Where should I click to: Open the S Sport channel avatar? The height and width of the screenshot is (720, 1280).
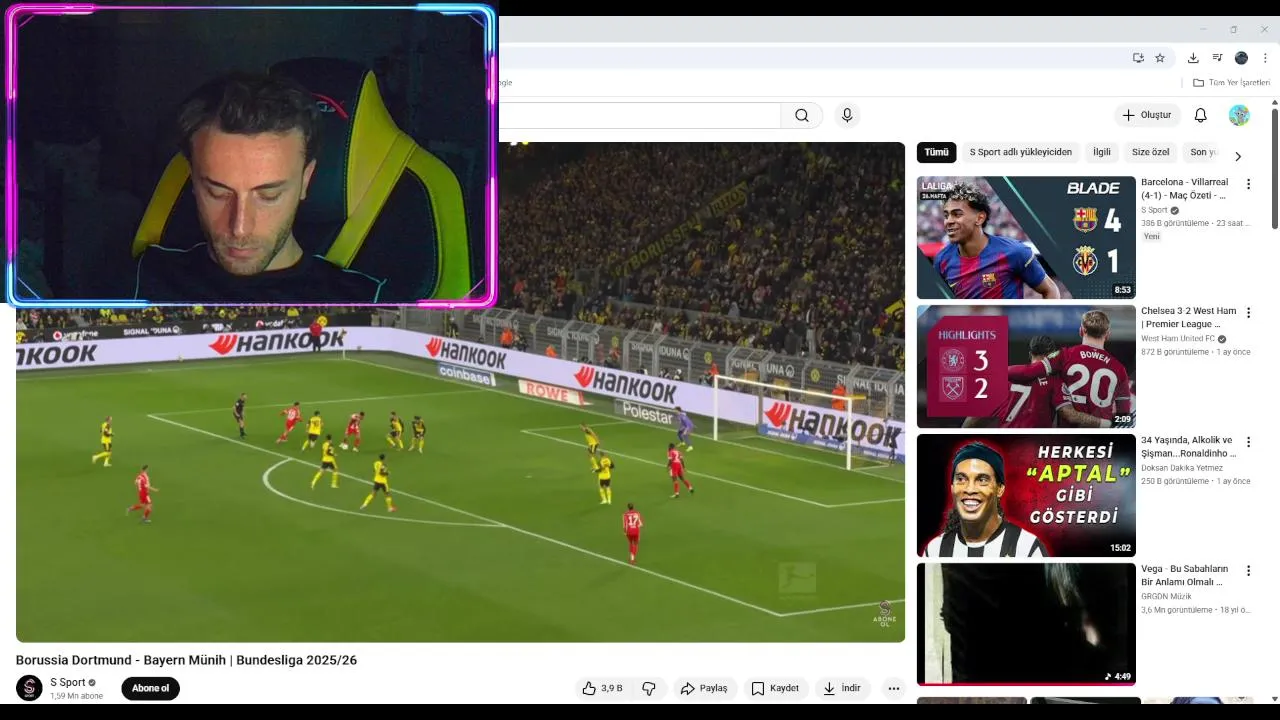[x=29, y=688]
